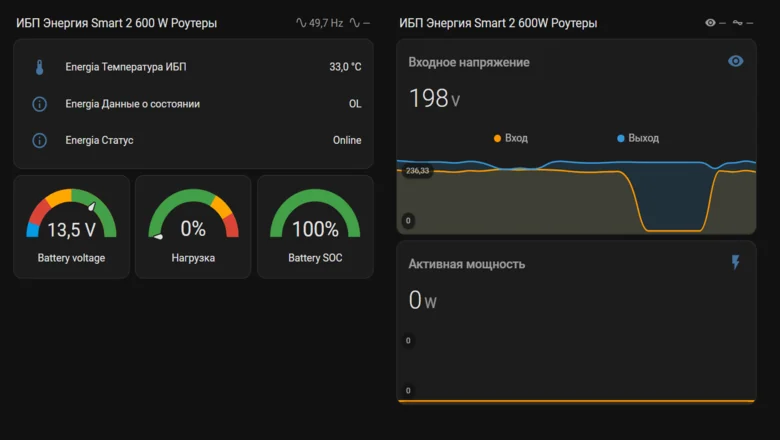
Task: Click the 49,7 Hz frequency reading
Action: 326,23
